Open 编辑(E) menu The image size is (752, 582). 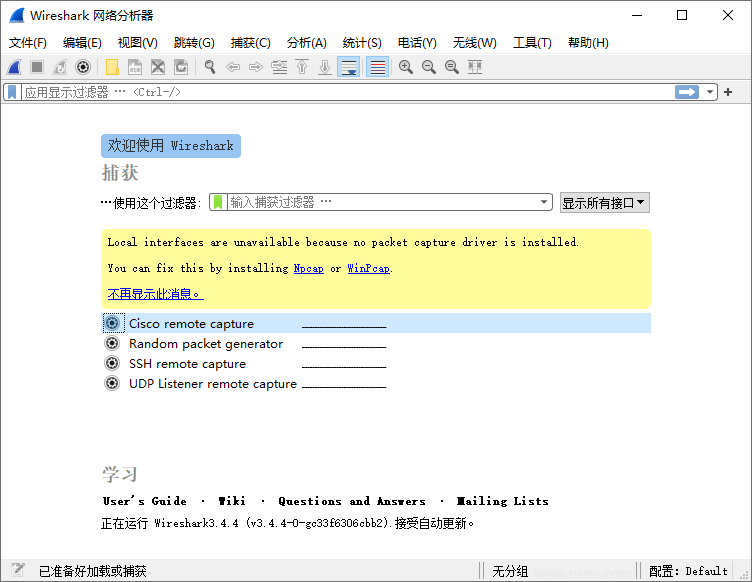tap(82, 43)
